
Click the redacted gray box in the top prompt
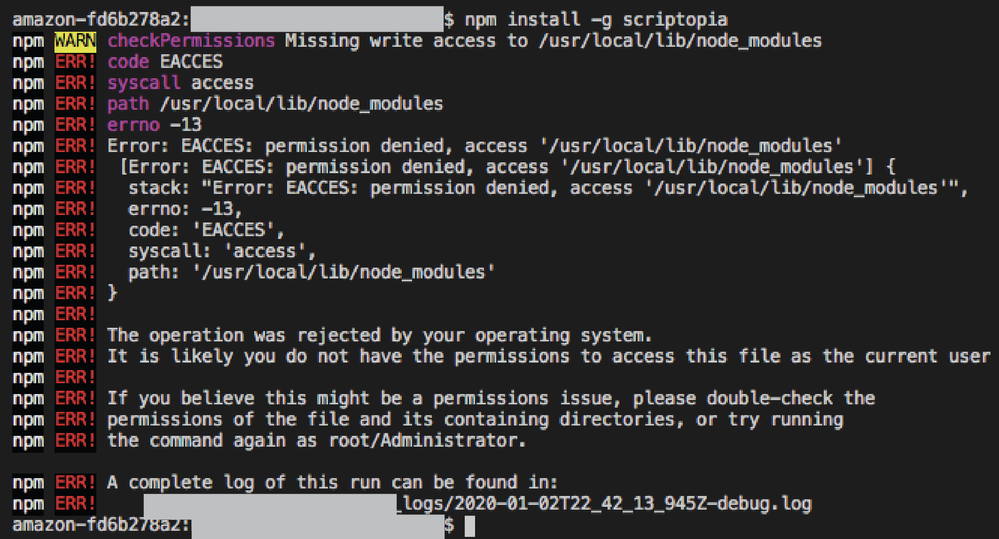316,19
